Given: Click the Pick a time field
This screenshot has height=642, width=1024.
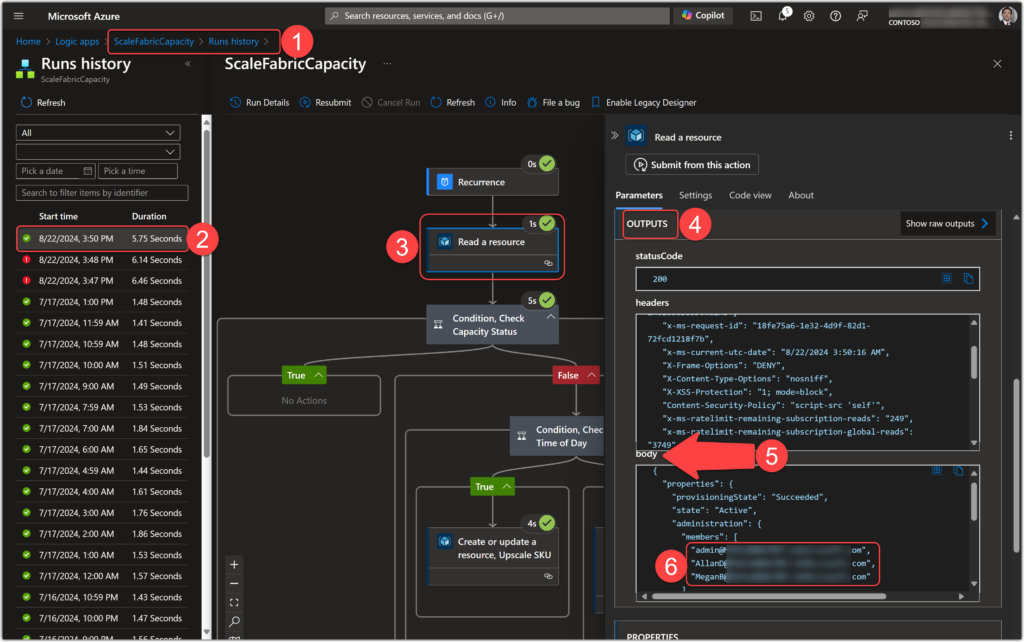Looking at the screenshot, I should point(138,170).
